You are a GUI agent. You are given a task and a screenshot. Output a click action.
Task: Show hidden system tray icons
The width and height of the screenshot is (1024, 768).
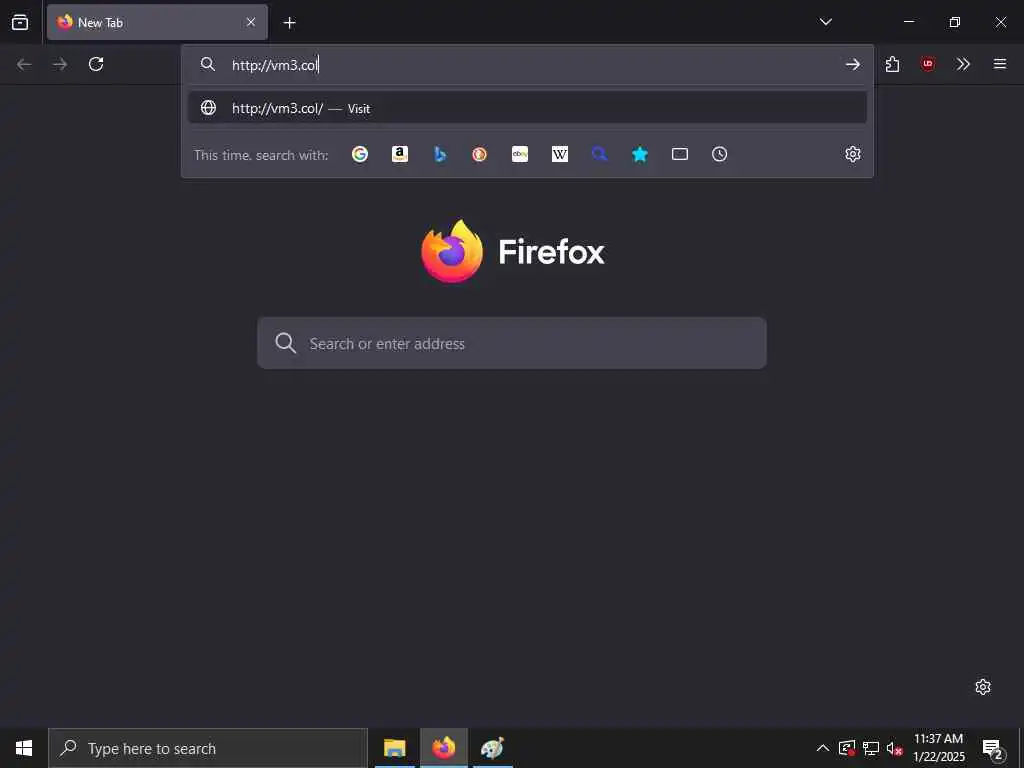823,748
